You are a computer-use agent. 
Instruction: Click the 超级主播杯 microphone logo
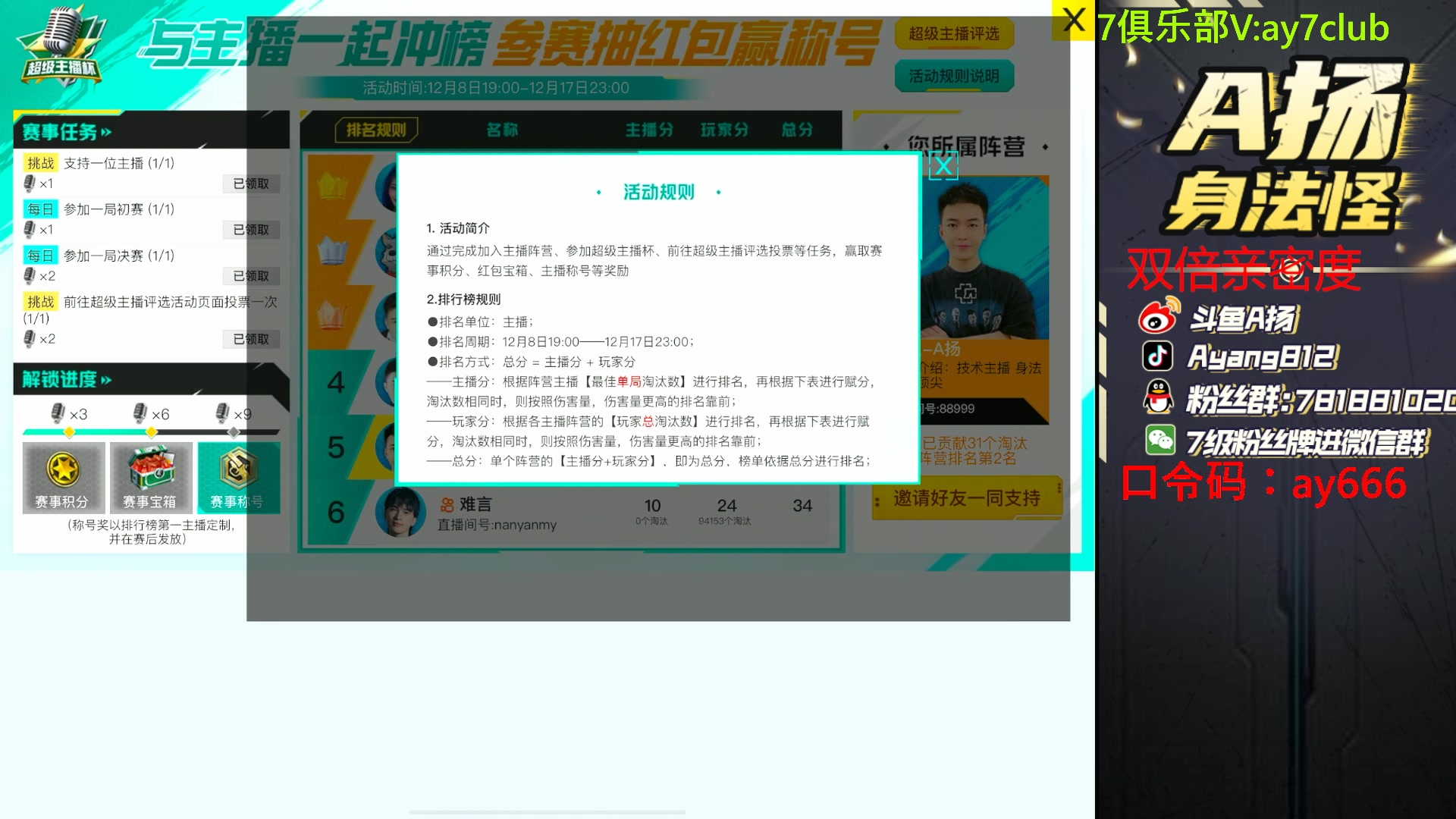click(x=61, y=45)
